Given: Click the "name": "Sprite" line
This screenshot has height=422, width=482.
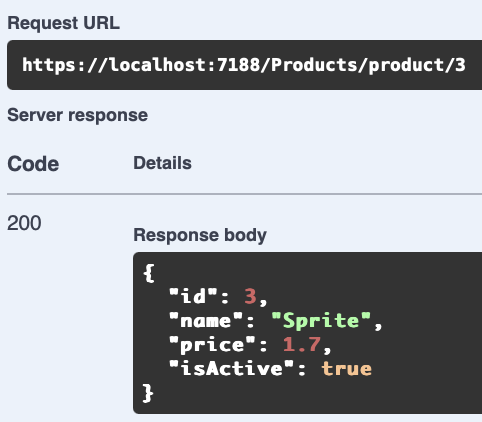Looking at the screenshot, I should [x=275, y=321].
